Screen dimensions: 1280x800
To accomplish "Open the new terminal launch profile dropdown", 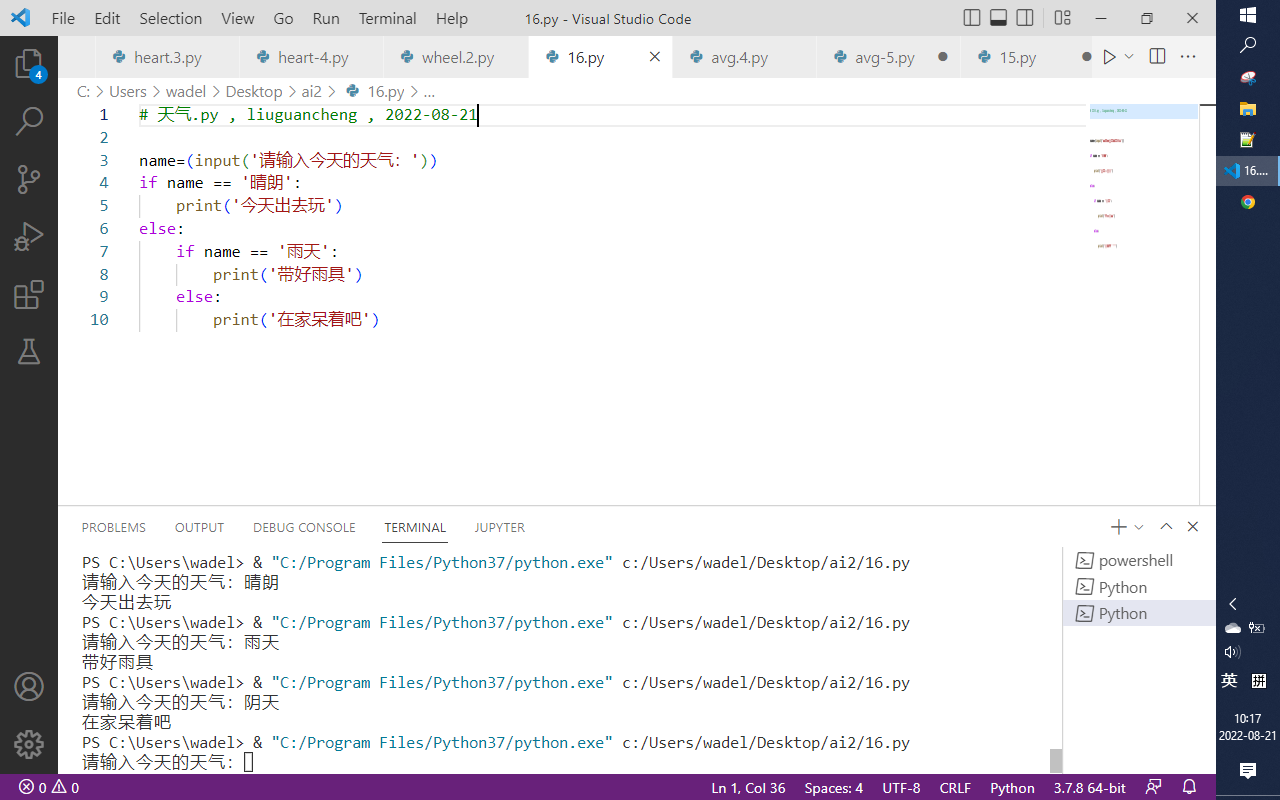I will click(1139, 527).
